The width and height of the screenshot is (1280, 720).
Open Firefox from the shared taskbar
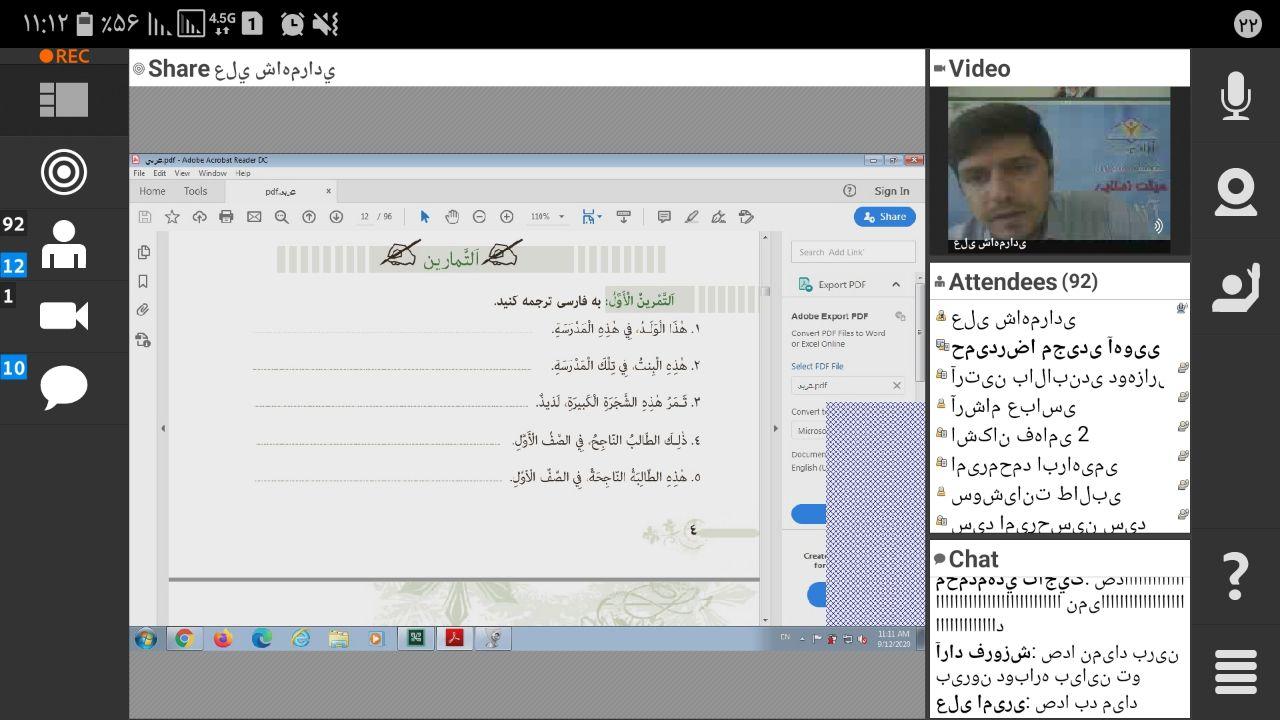click(x=223, y=638)
